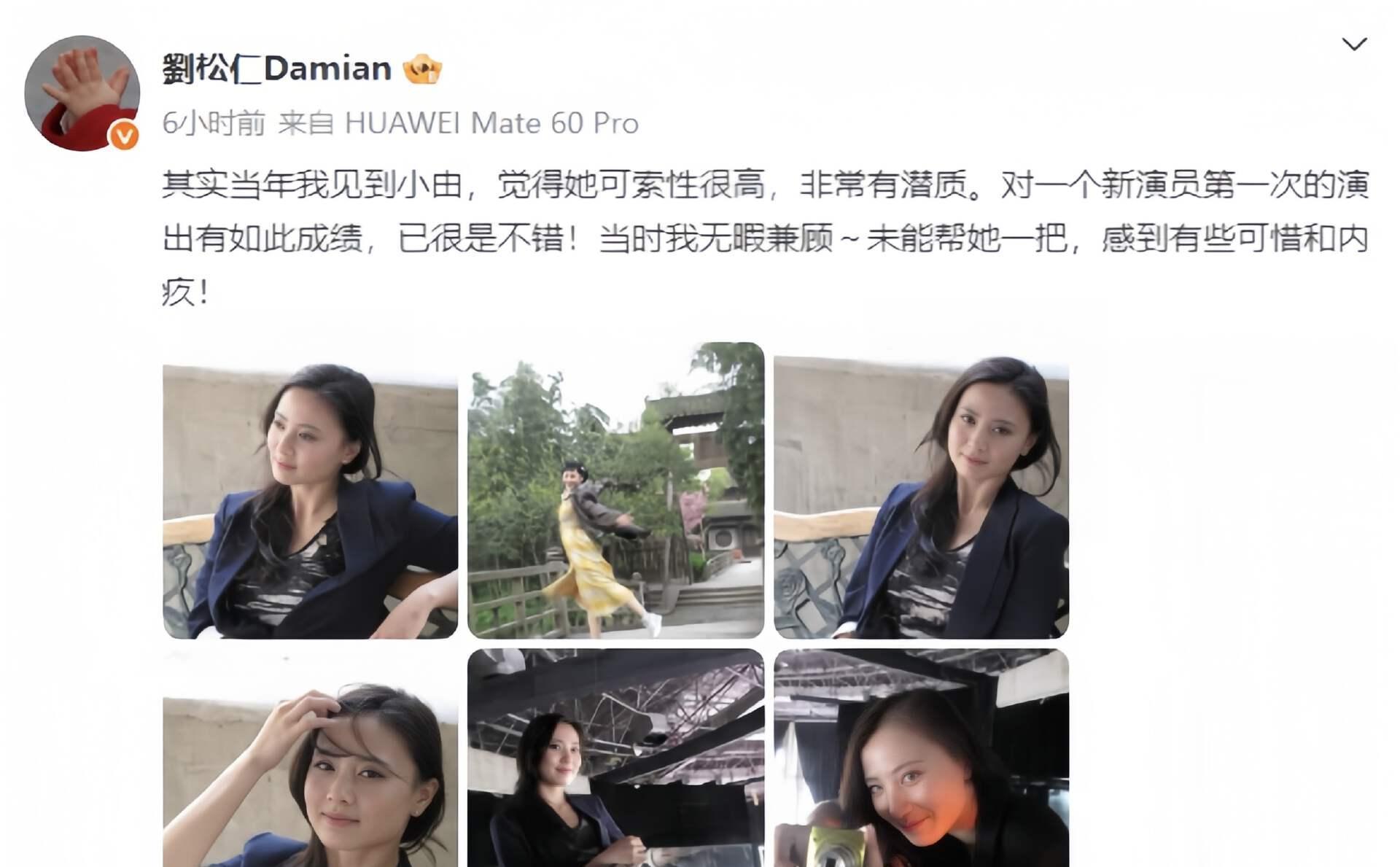Click the 来自 label before the device name
The height and width of the screenshot is (867, 1400).
306,123
